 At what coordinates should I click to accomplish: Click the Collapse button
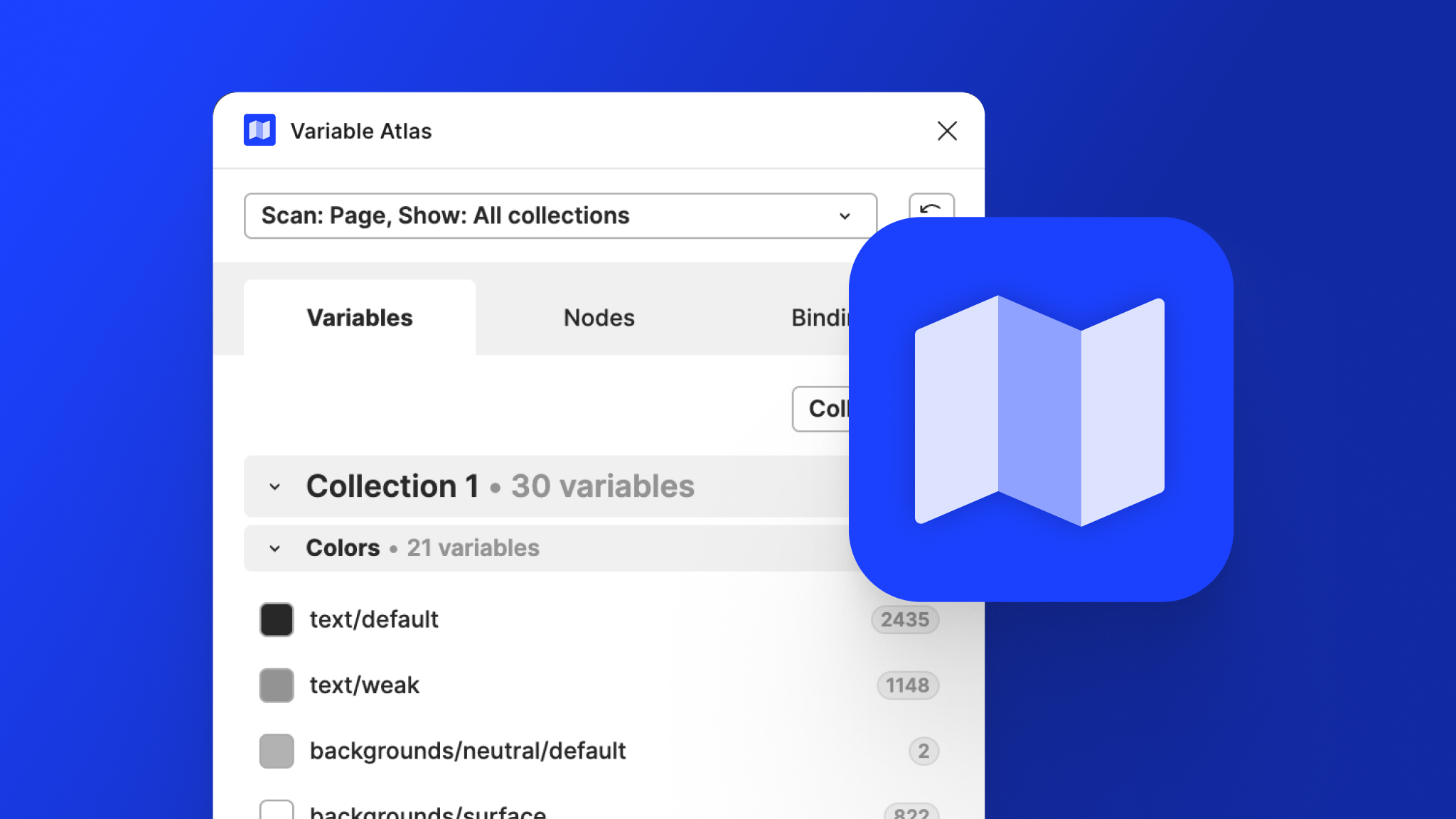click(822, 409)
